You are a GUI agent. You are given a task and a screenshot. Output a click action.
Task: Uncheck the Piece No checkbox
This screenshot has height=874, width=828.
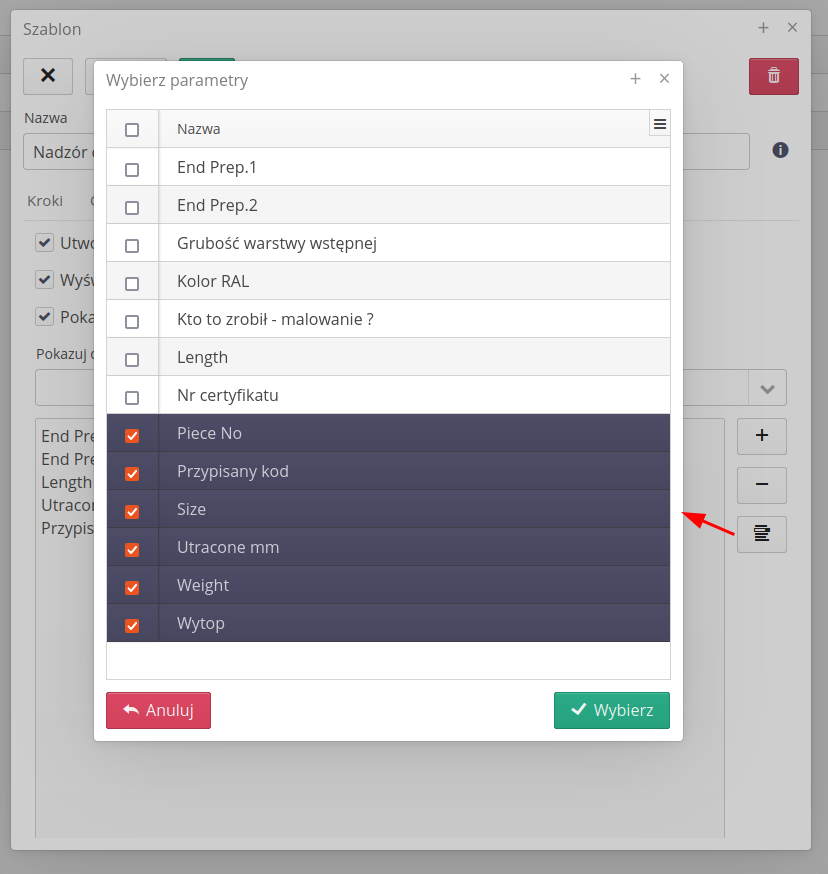point(132,435)
